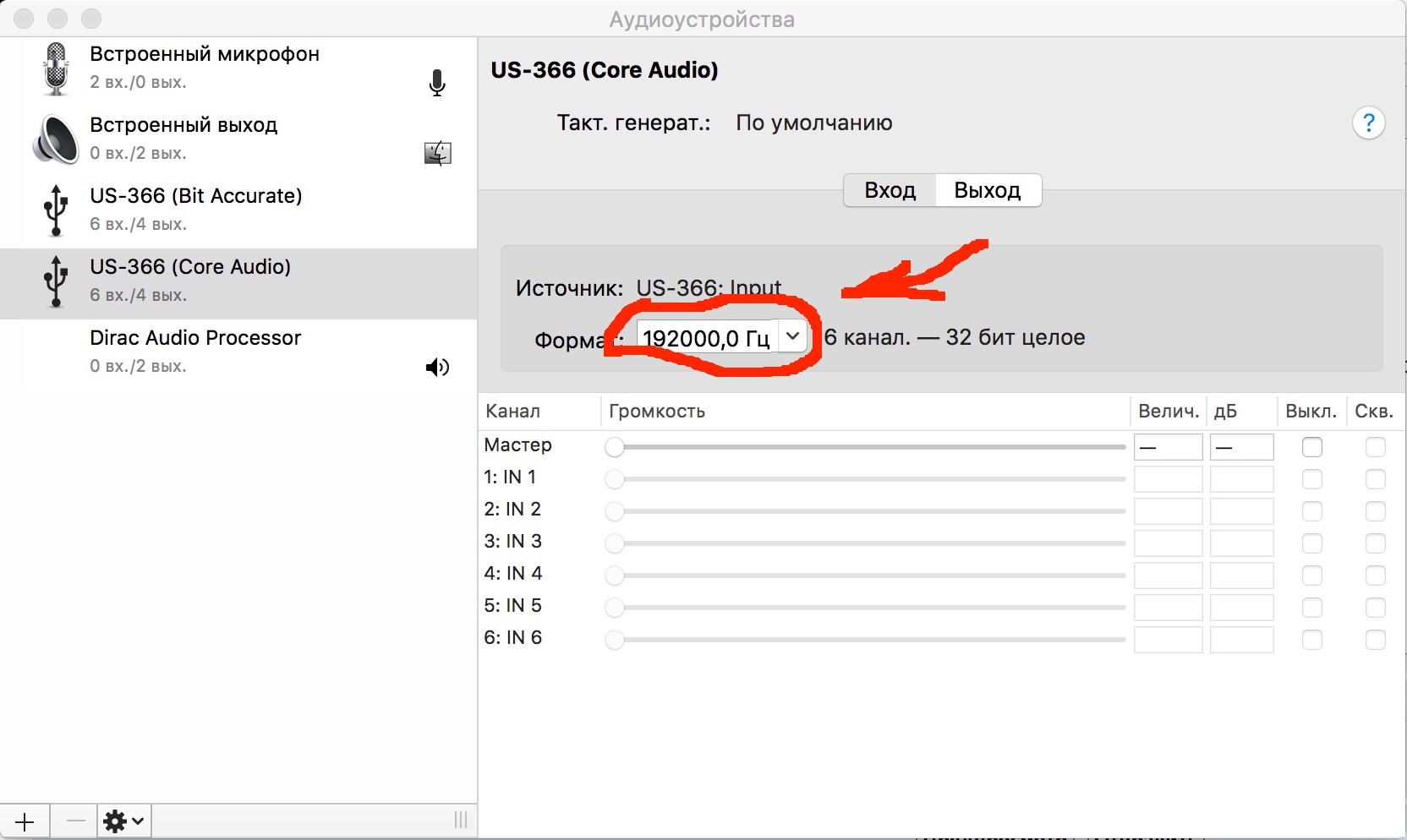Add a new audio device with plus
The width and height of the screenshot is (1407, 840).
click(x=25, y=821)
